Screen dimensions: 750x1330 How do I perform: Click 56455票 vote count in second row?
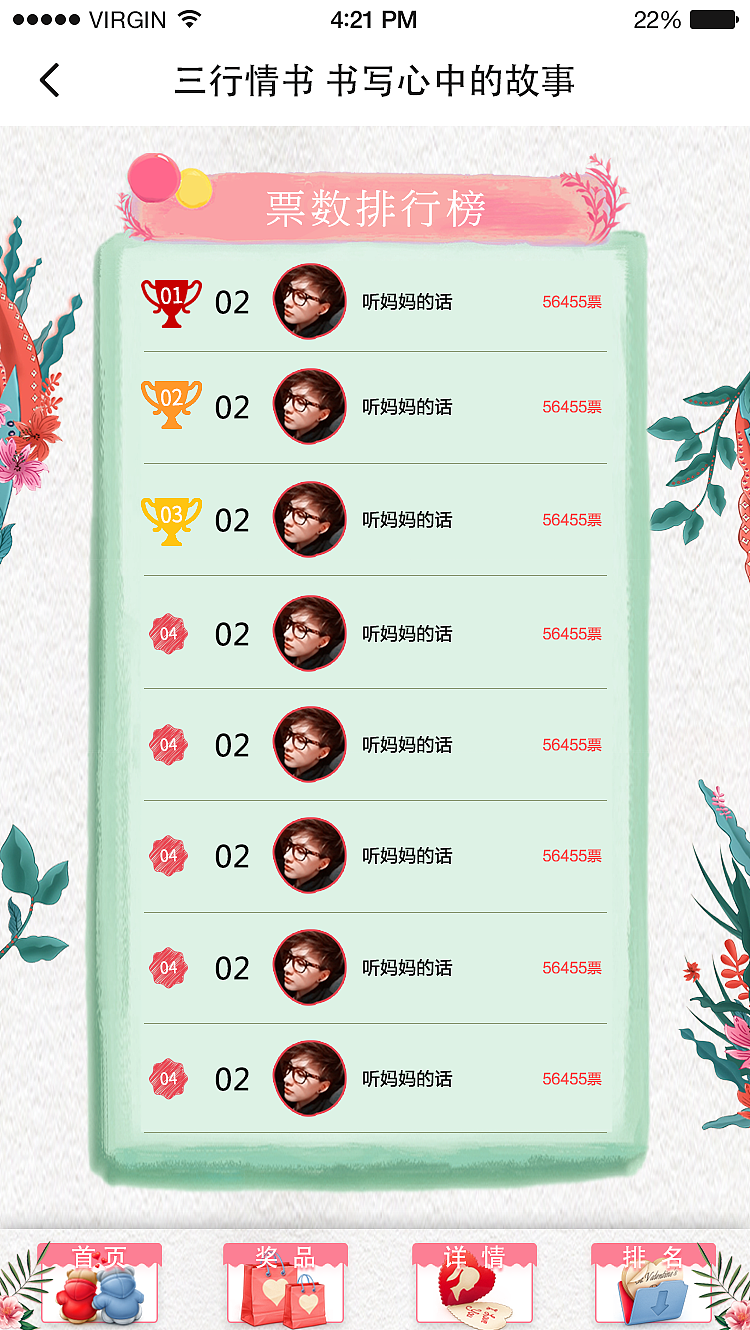click(572, 407)
